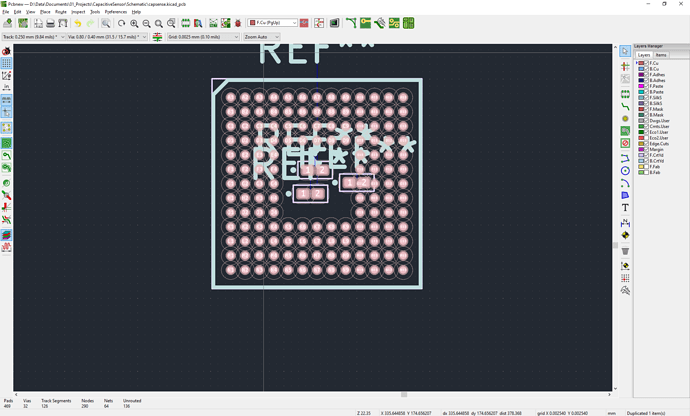
Task: Open the F.Cu active layer selector
Action: pos(272,22)
